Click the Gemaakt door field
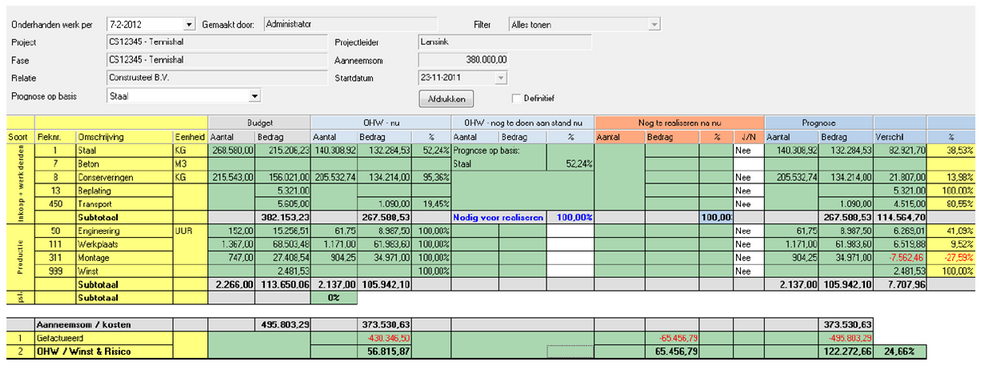The image size is (981, 366). point(350,24)
